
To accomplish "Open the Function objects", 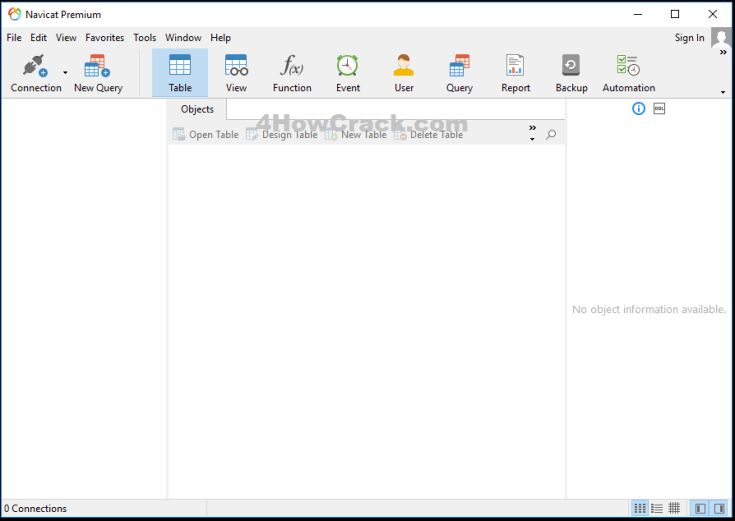I will point(292,74).
